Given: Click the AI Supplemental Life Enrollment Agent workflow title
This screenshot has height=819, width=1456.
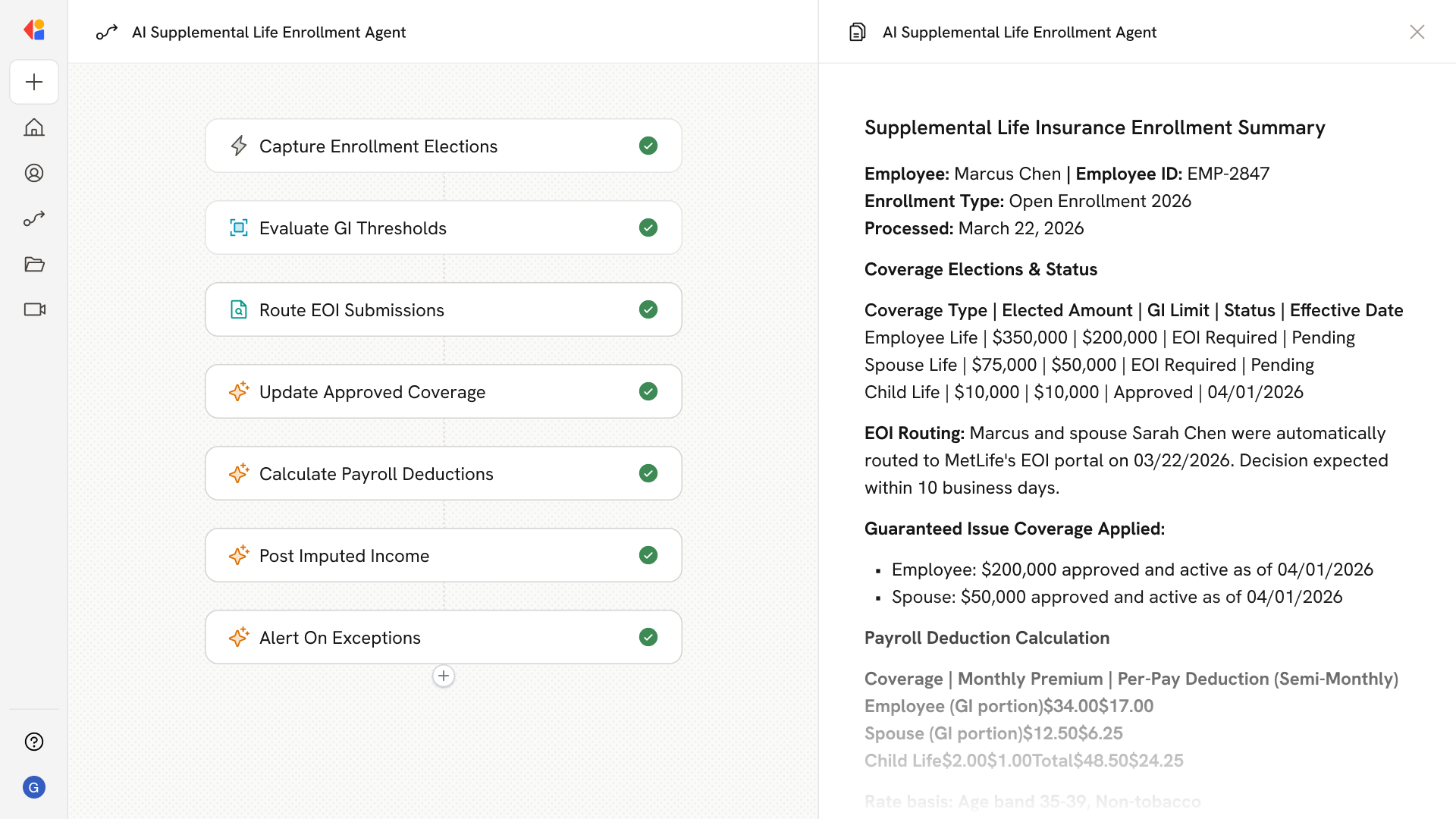Looking at the screenshot, I should click(268, 32).
